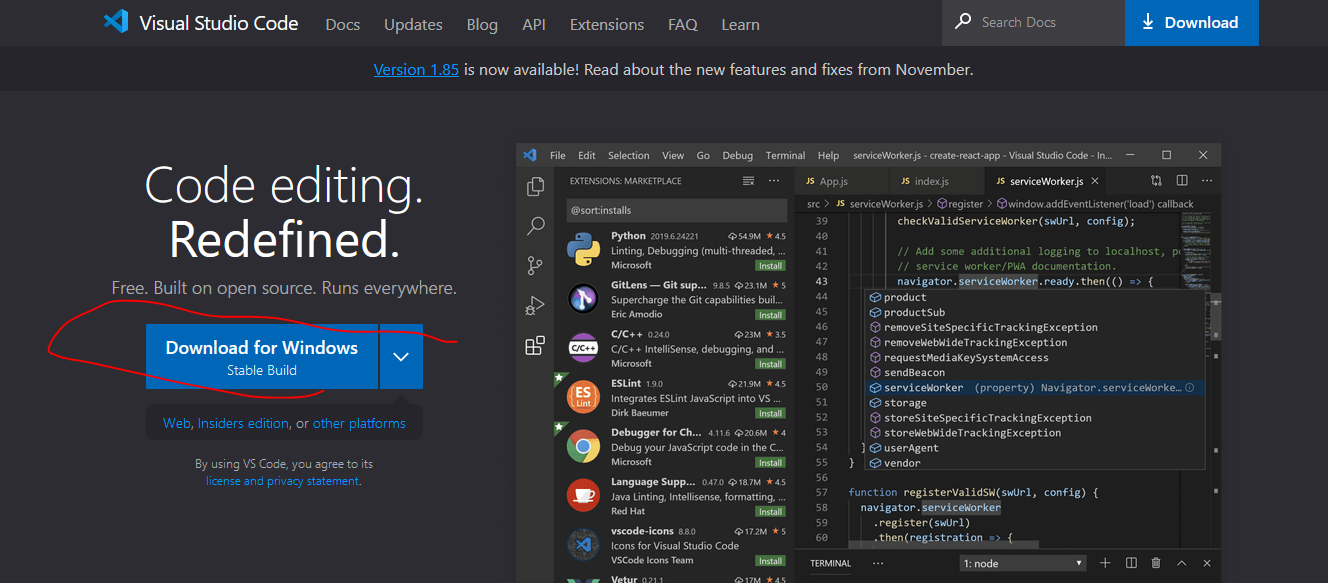Screen dimensions: 1328x583
Task: Click the Download for Windows Stable Build button
Action: [x=262, y=357]
